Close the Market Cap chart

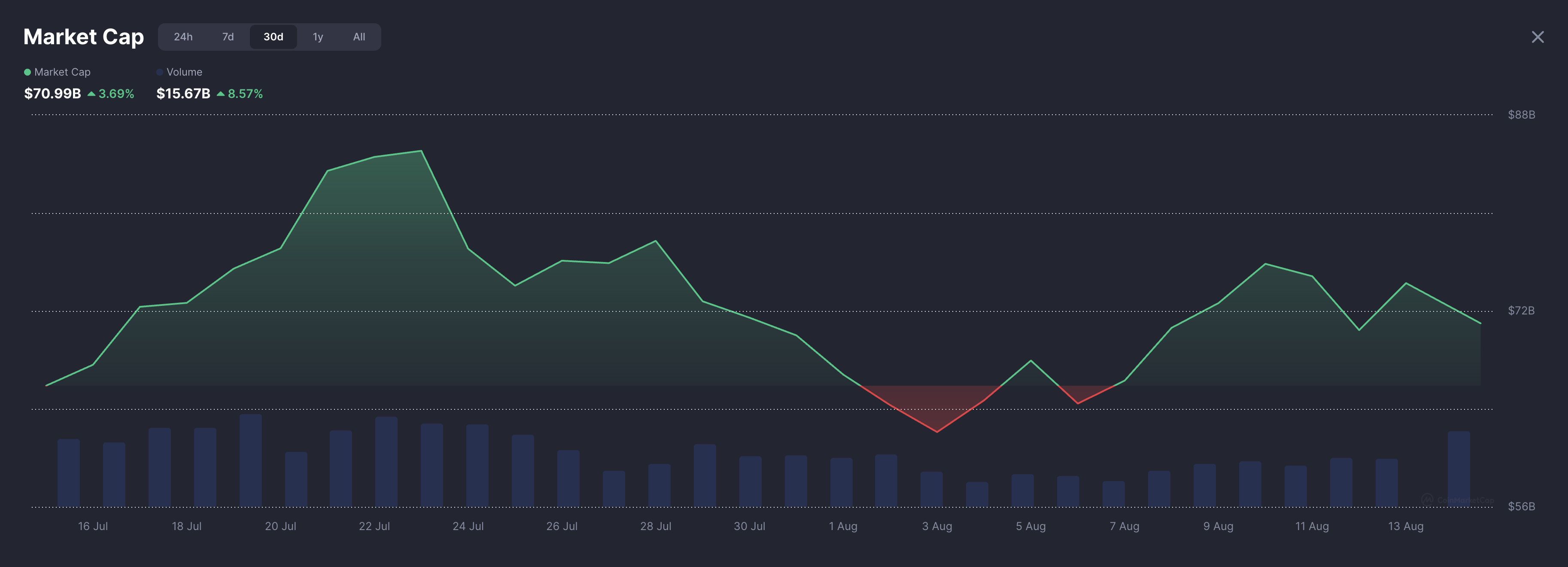coord(1538,37)
